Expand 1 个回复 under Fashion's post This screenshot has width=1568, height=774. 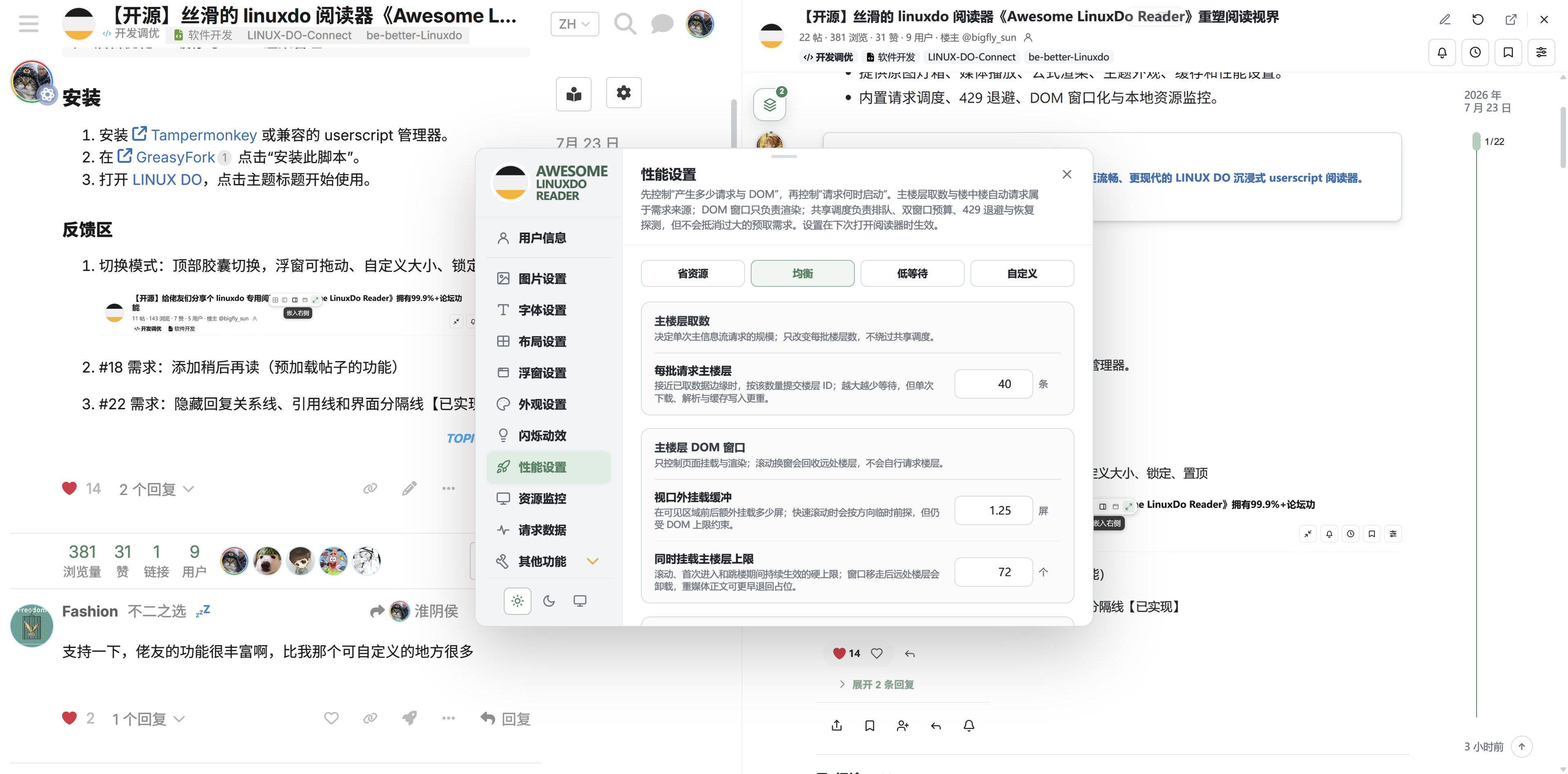click(x=148, y=719)
